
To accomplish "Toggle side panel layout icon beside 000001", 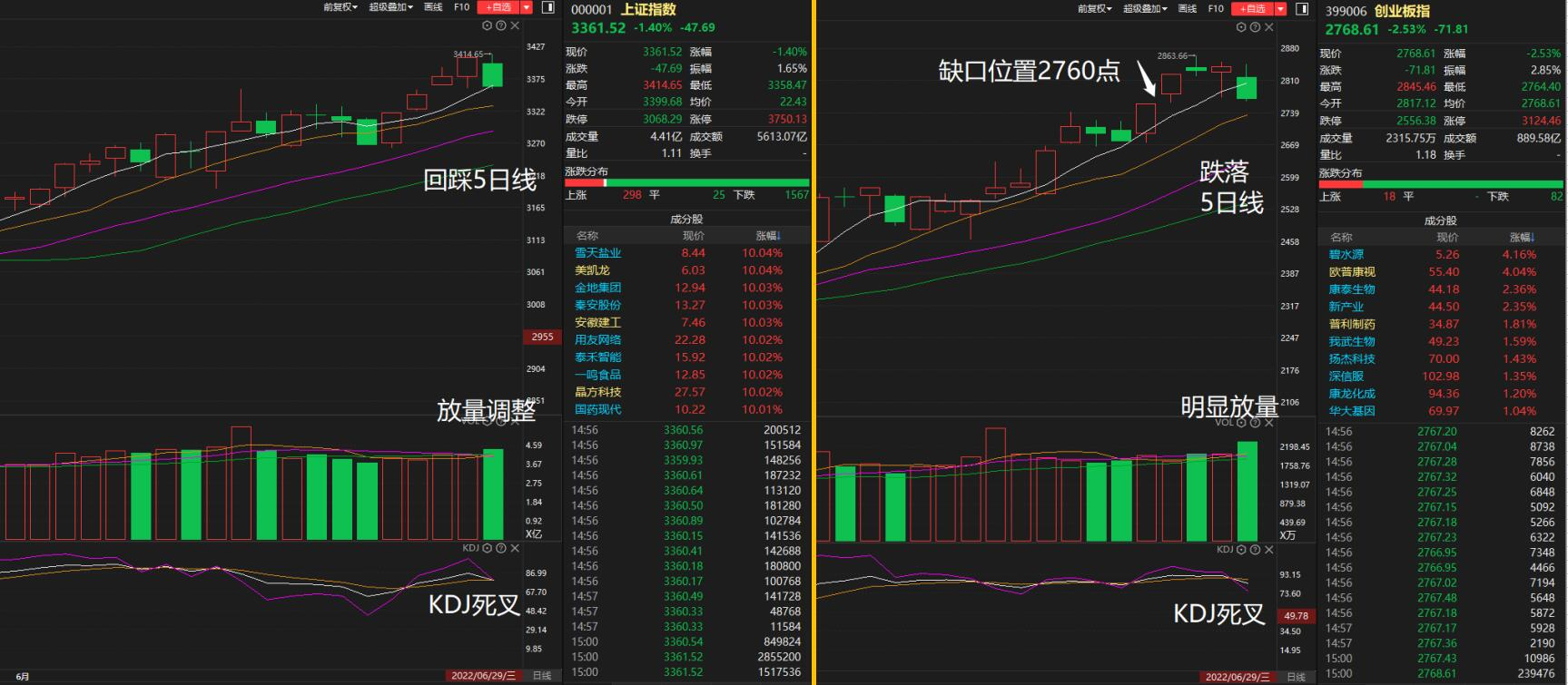I will tap(547, 7).
